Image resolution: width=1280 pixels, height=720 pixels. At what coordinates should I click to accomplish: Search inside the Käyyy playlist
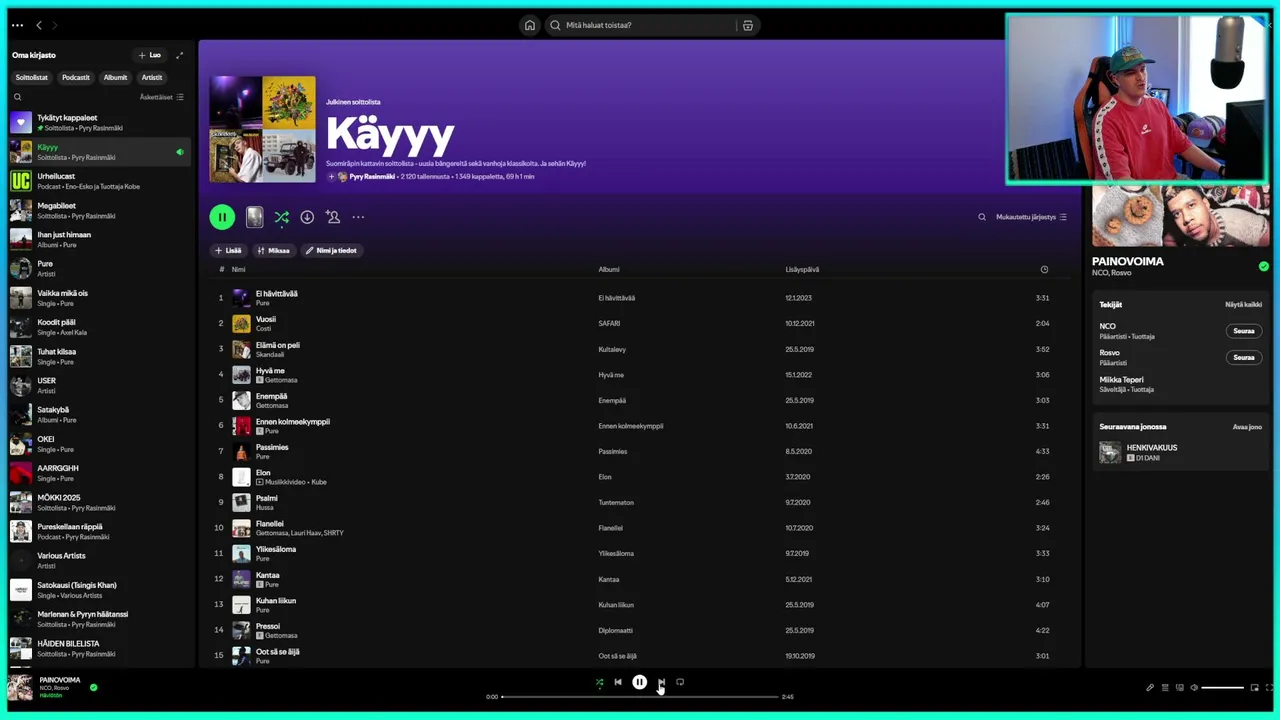tap(982, 217)
